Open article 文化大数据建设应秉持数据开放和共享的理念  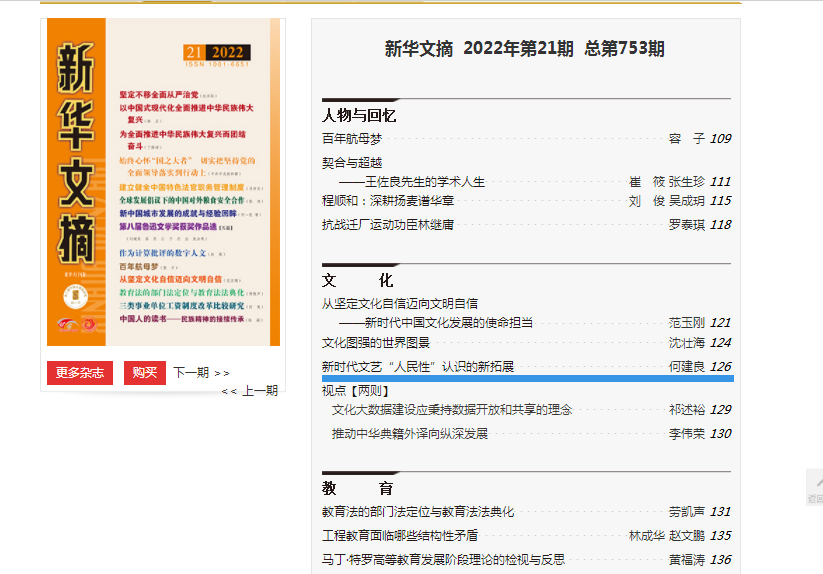click(x=452, y=410)
